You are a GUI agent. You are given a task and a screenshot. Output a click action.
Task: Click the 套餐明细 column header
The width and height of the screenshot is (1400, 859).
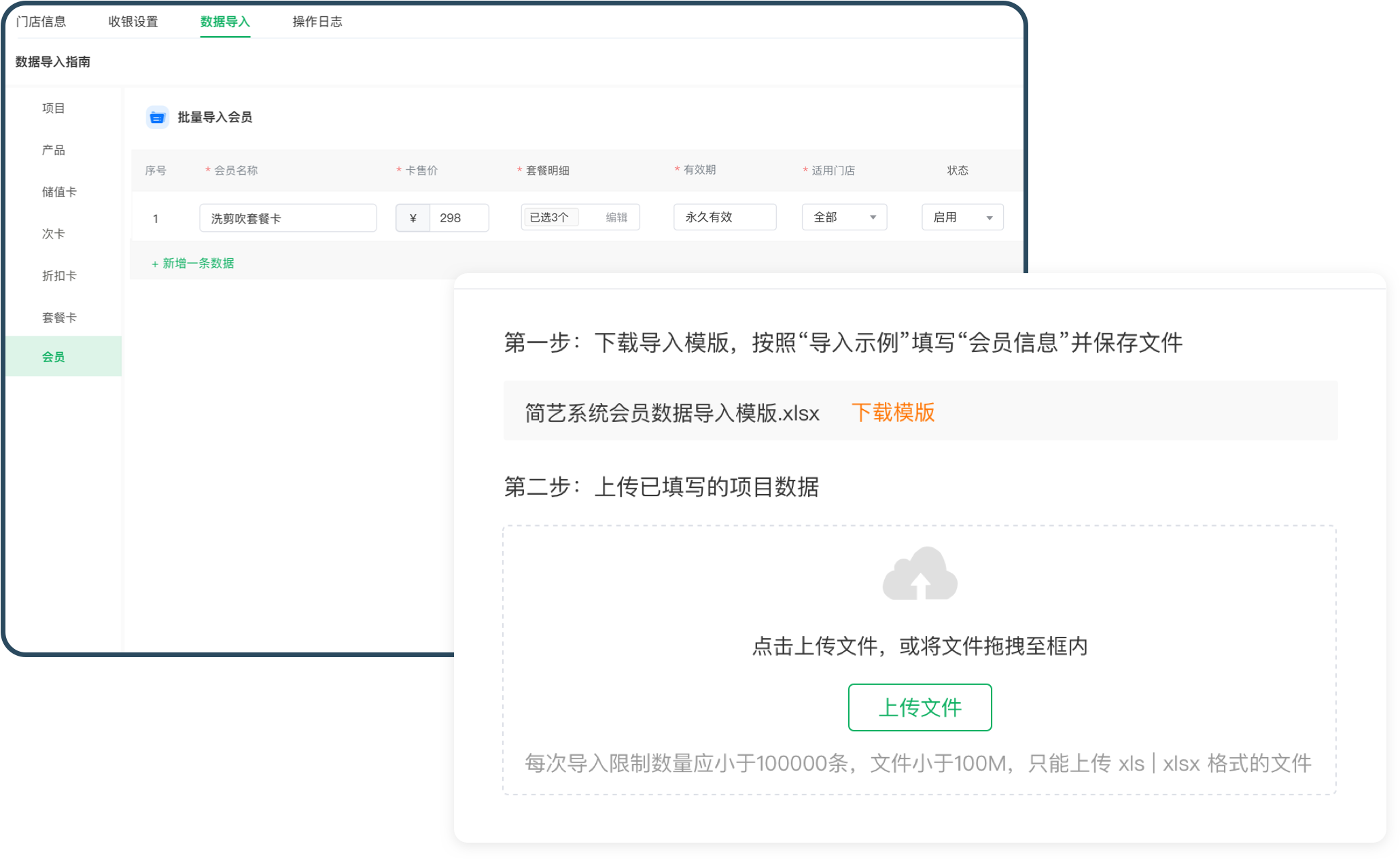(548, 171)
